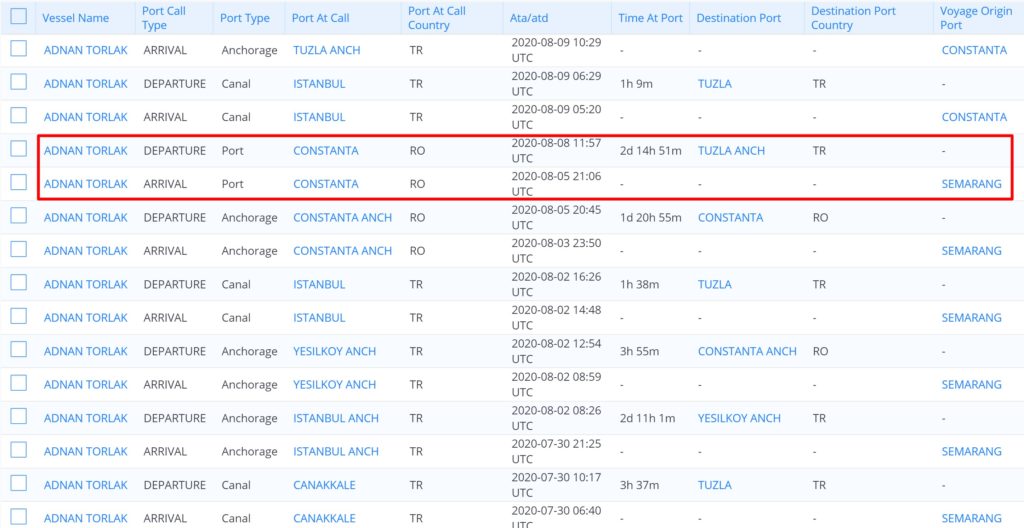Check the row dated 2020-08-03 23:50 UTC
This screenshot has width=1024, height=528.
coord(18,251)
